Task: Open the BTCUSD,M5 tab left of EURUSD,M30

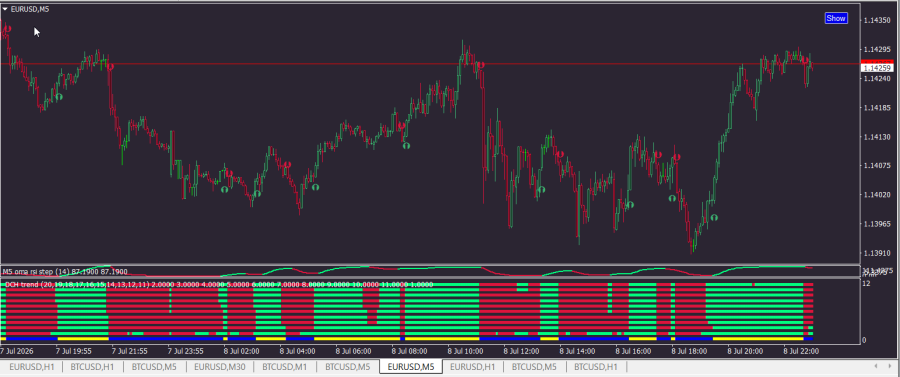Action: coord(154,366)
